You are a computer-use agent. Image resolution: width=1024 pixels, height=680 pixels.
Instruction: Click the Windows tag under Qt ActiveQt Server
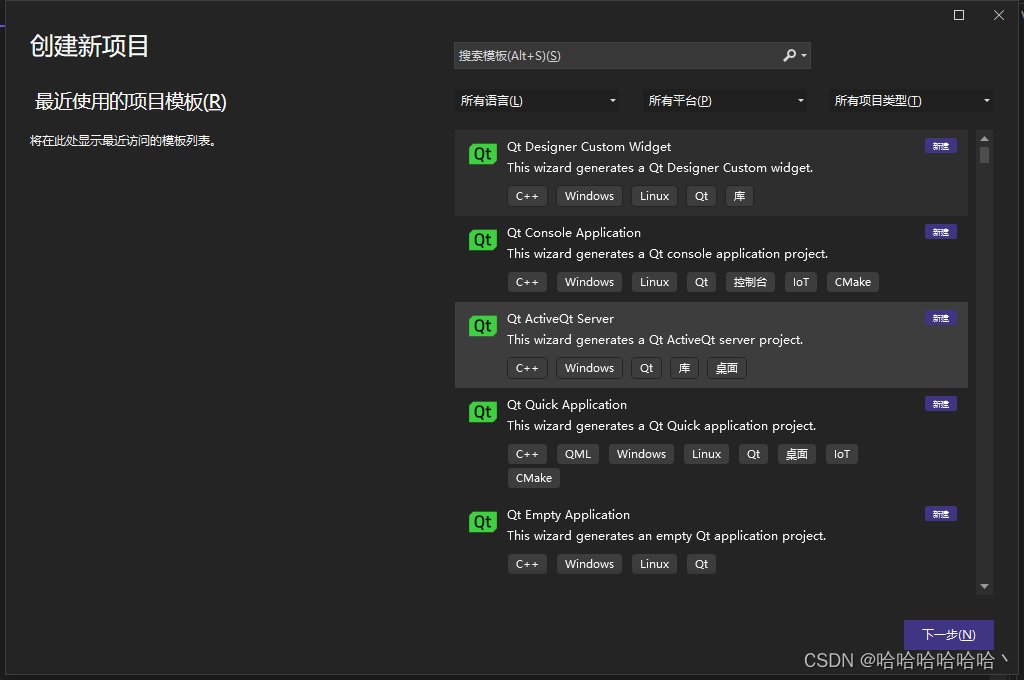pyautogui.click(x=589, y=368)
